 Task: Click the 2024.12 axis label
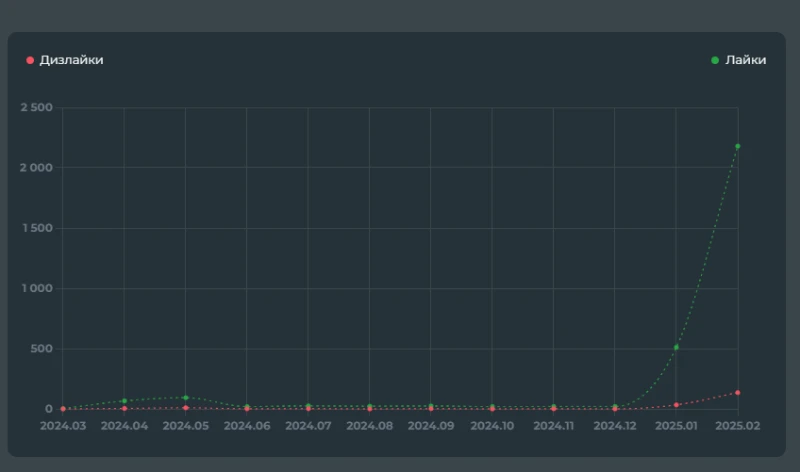615,426
